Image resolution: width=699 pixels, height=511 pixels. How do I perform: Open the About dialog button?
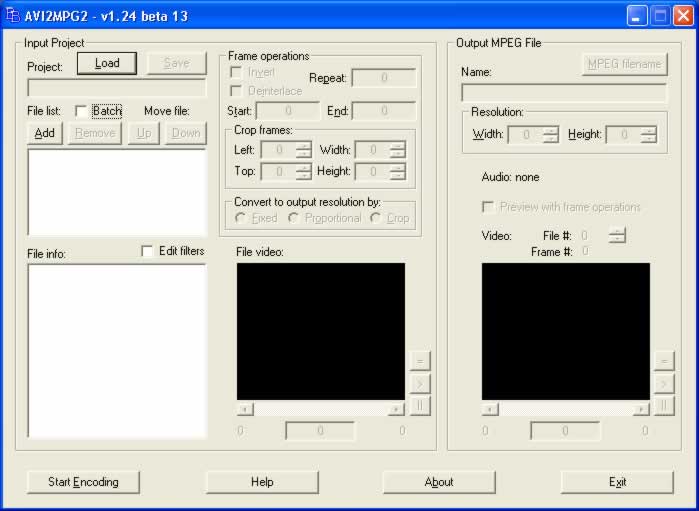[x=439, y=482]
